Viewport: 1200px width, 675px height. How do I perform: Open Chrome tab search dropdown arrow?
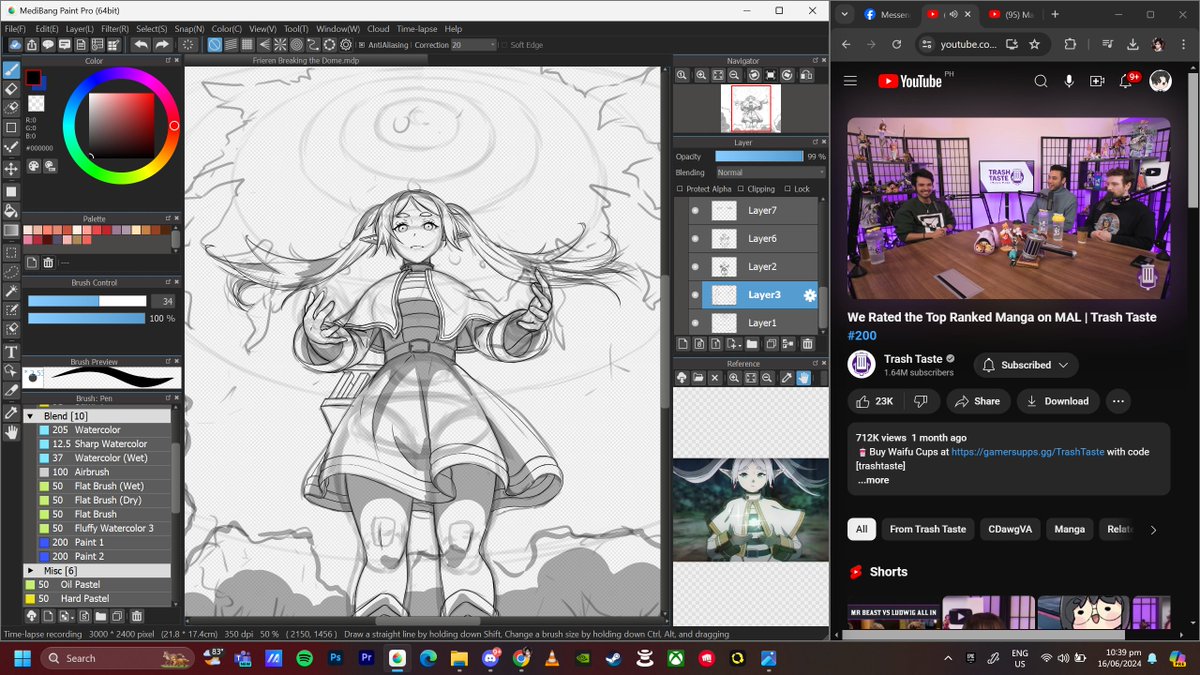(845, 14)
